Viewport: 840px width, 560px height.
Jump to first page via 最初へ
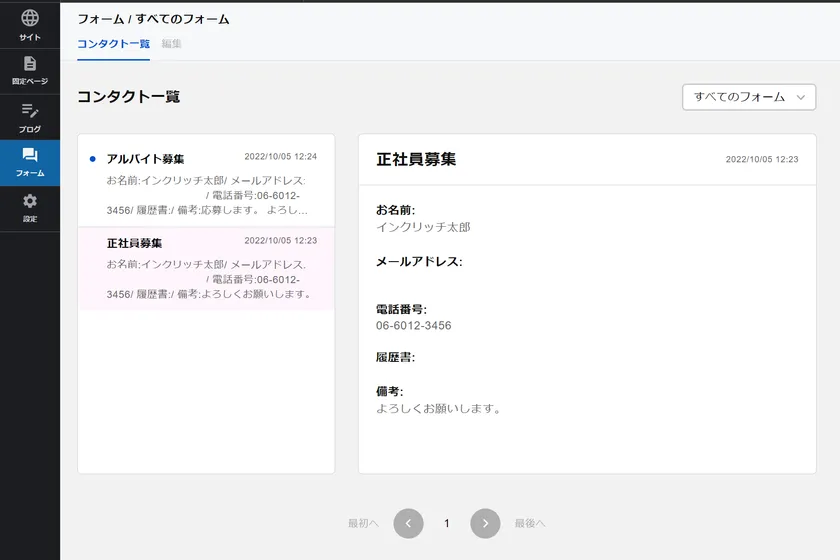pos(363,523)
